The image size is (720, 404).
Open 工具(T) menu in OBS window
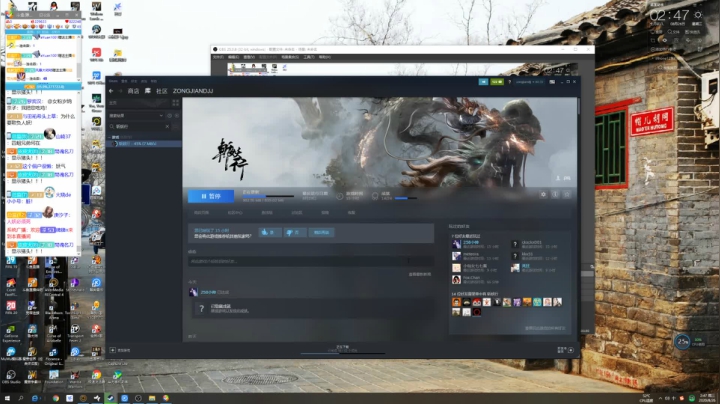309,57
